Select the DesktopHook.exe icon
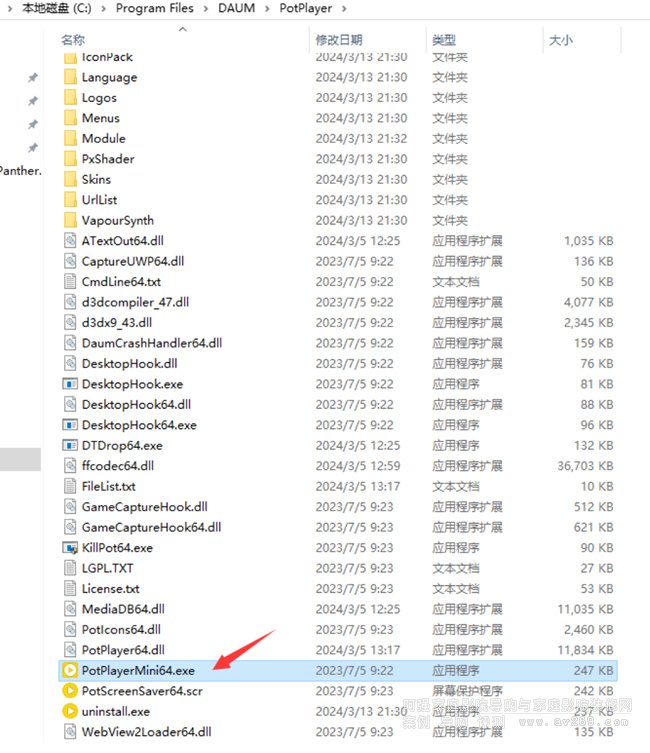Viewport: 650px width, 753px height. point(70,384)
